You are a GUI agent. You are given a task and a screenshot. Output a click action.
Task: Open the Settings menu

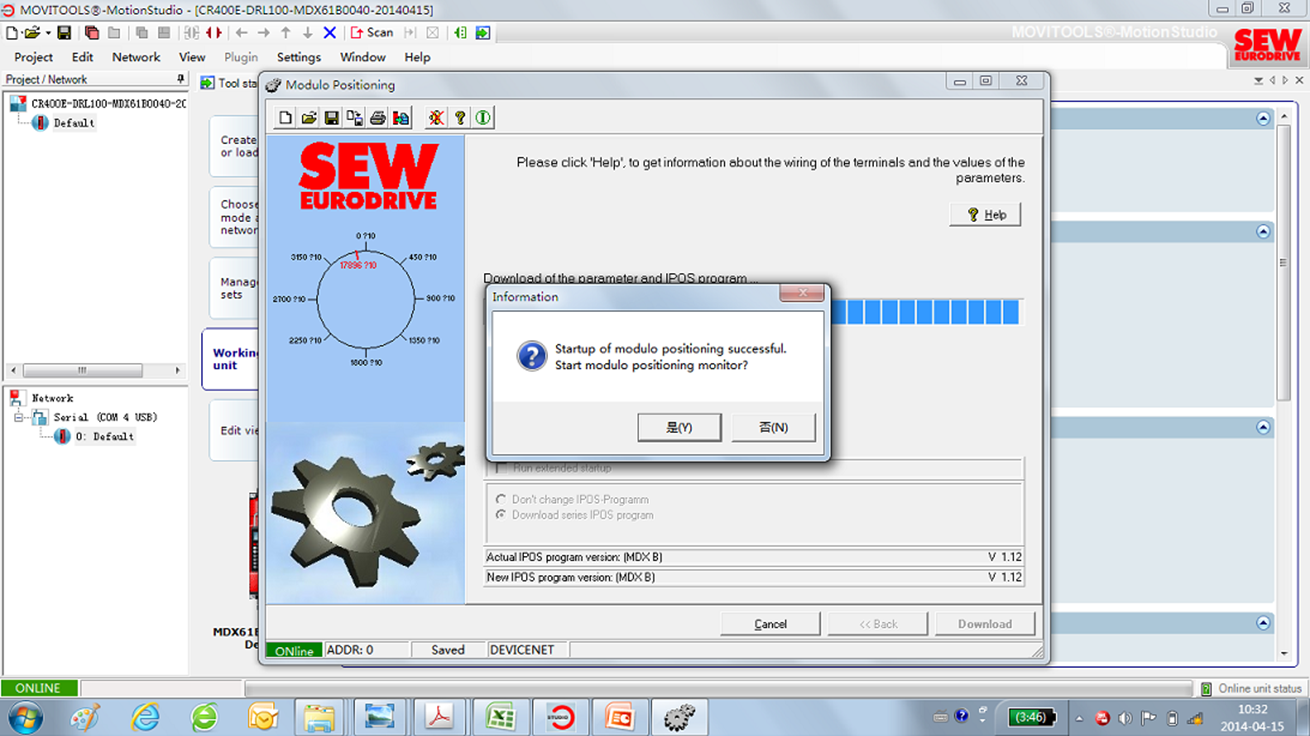pyautogui.click(x=298, y=57)
